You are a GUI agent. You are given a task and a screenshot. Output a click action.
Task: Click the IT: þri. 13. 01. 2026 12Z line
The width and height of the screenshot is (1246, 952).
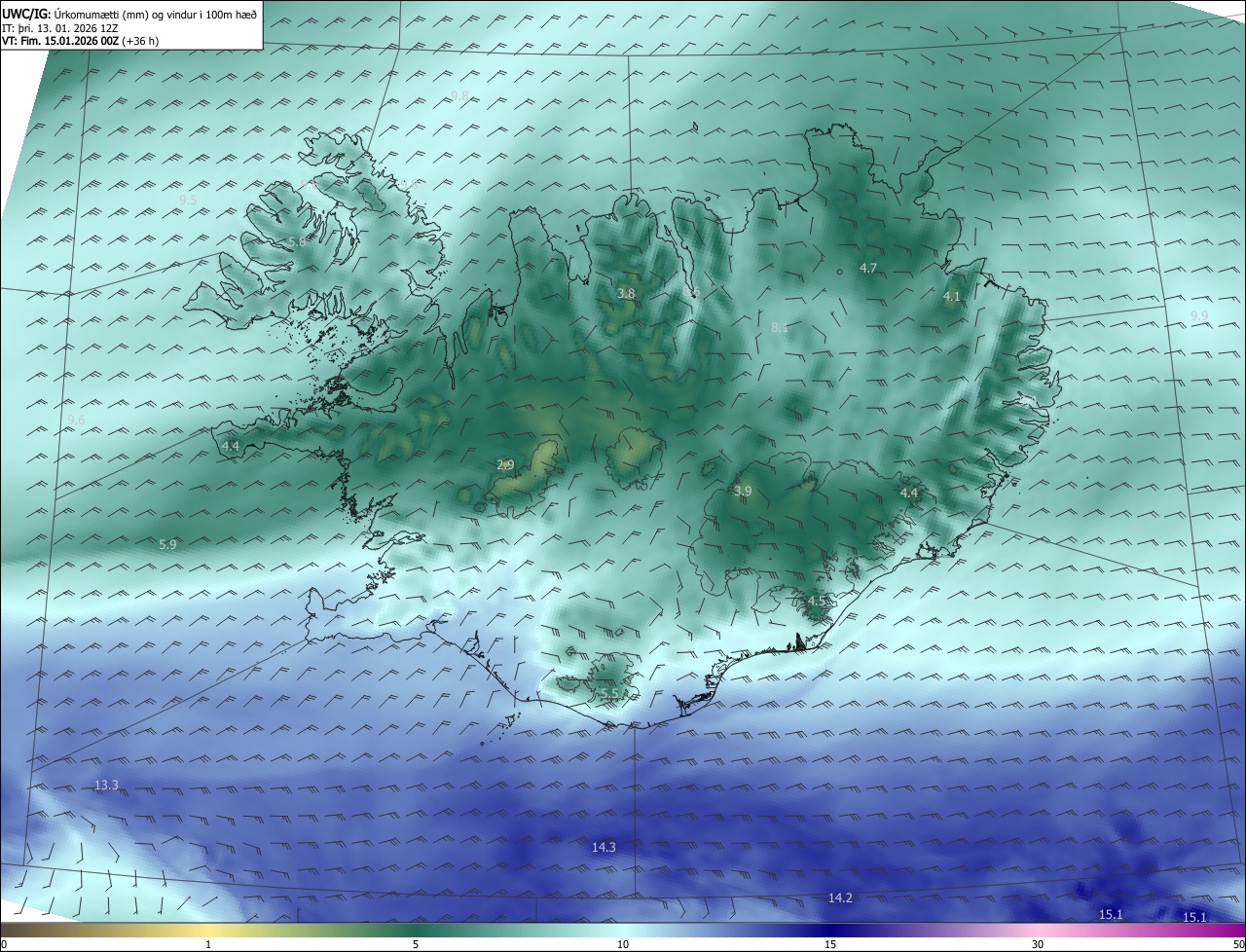[x=60, y=28]
